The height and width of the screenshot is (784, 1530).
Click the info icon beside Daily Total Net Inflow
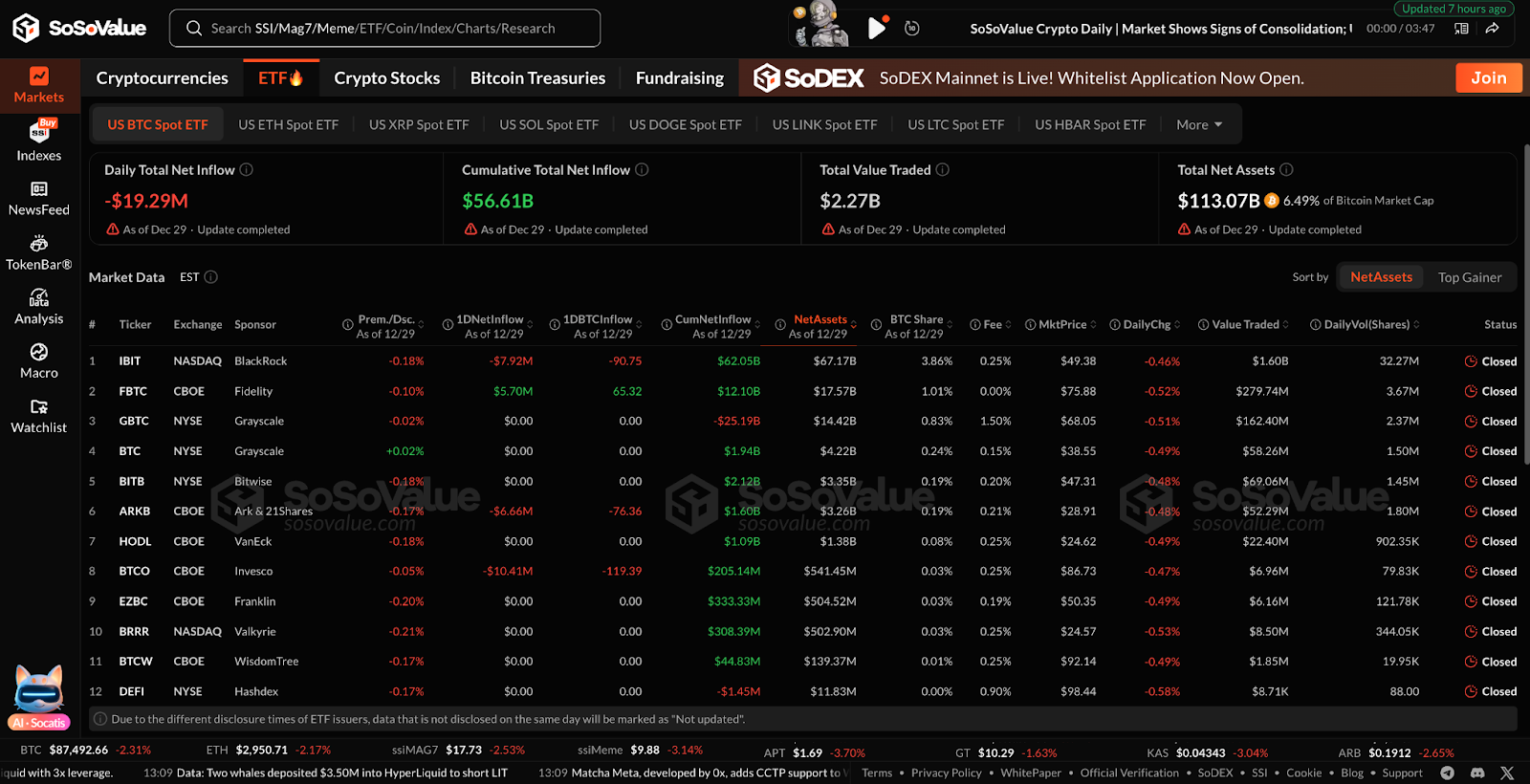tap(247, 170)
